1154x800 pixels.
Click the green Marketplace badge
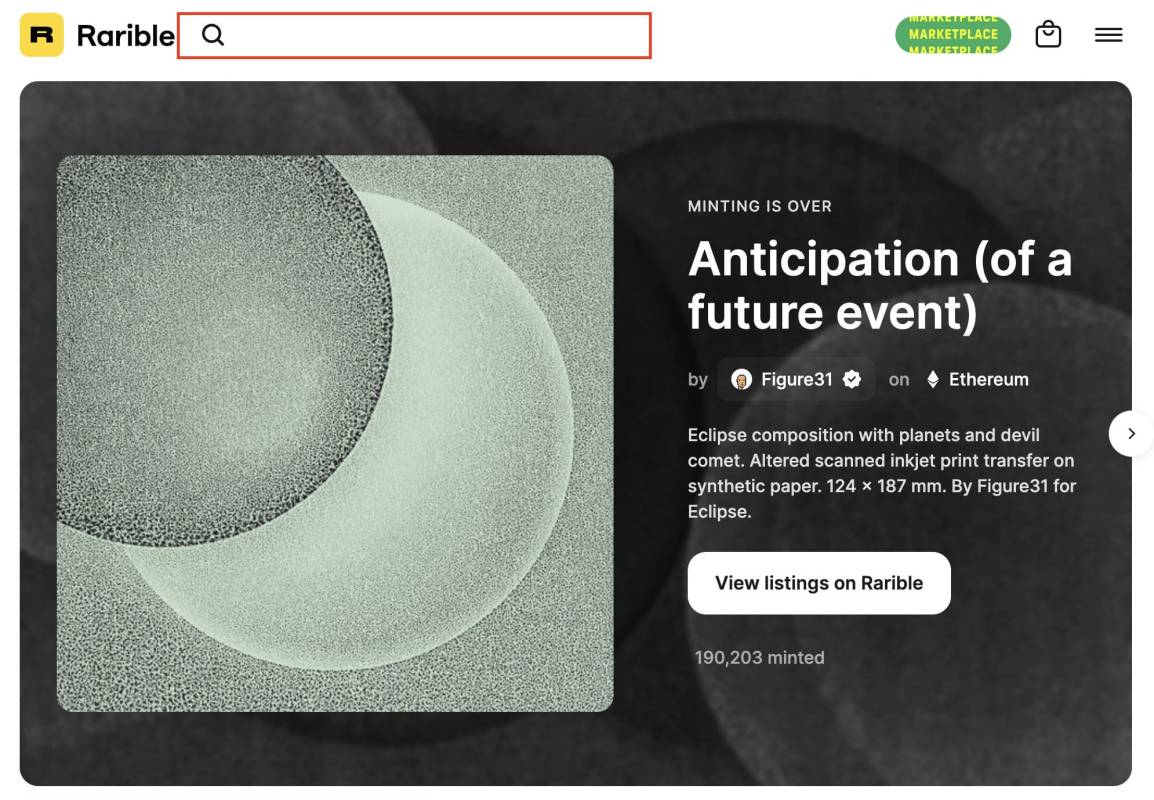pyautogui.click(x=953, y=35)
